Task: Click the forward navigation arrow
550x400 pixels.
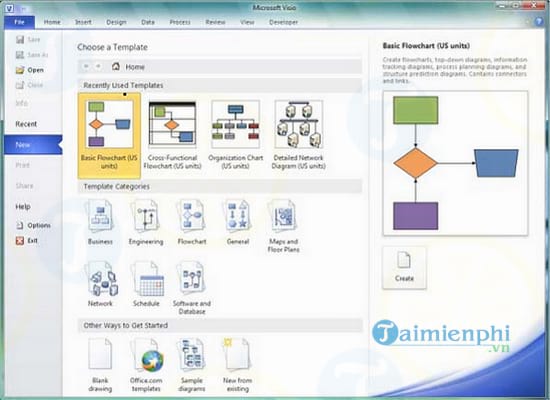Action: [x=98, y=66]
